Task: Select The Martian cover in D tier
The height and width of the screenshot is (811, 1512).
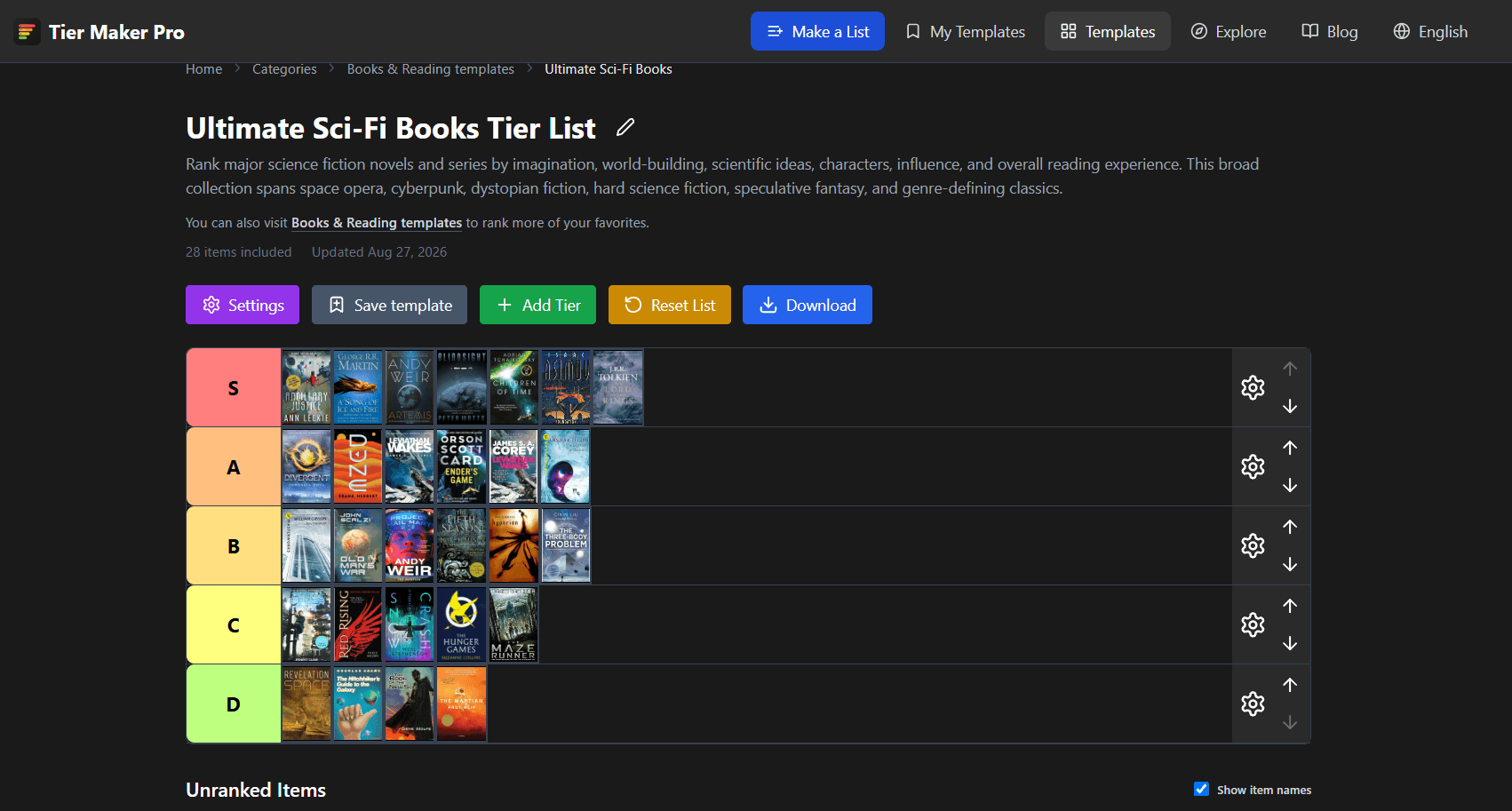Action: pyautogui.click(x=462, y=704)
